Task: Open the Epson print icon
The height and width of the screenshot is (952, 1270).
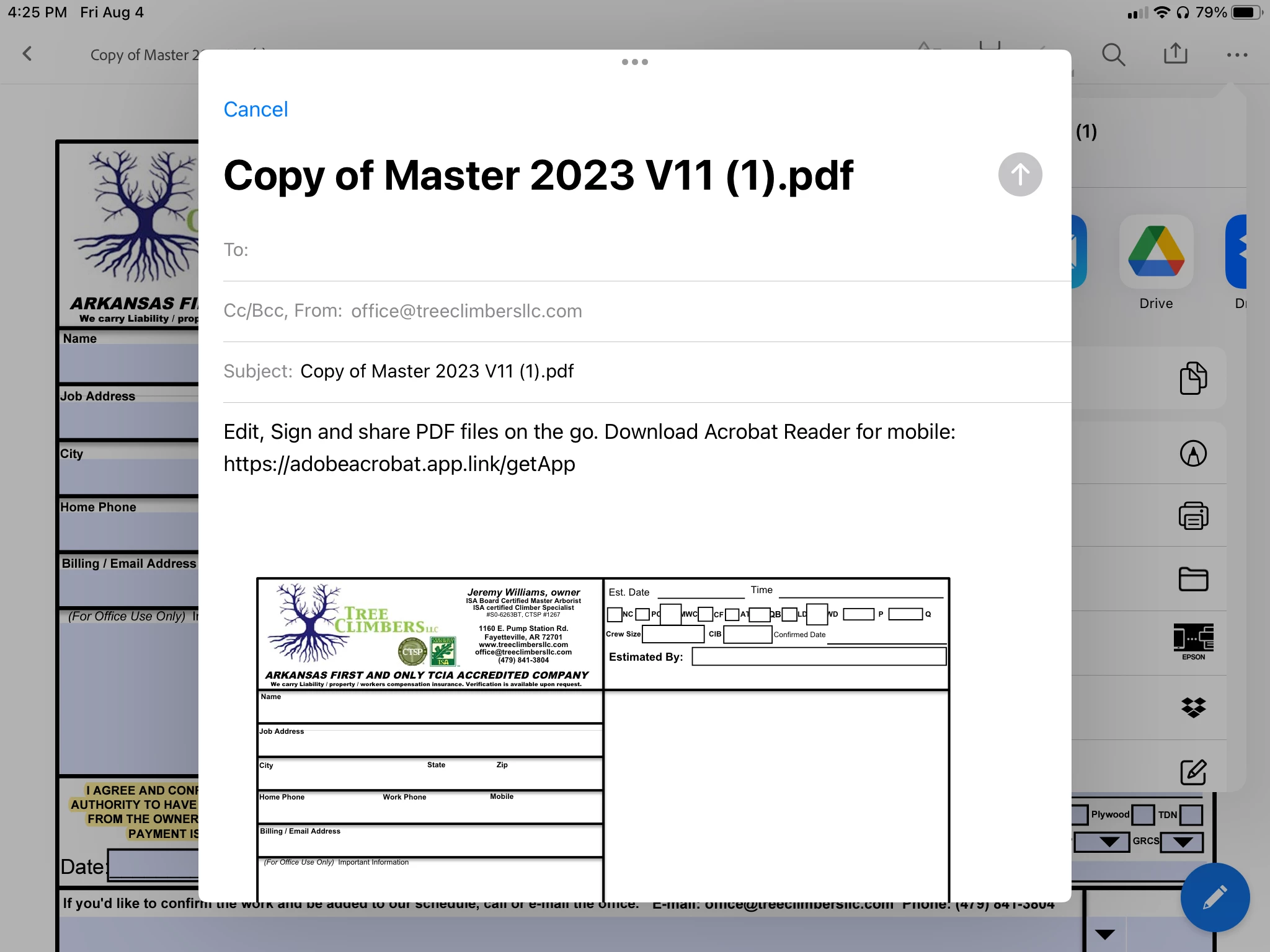Action: [x=1192, y=642]
